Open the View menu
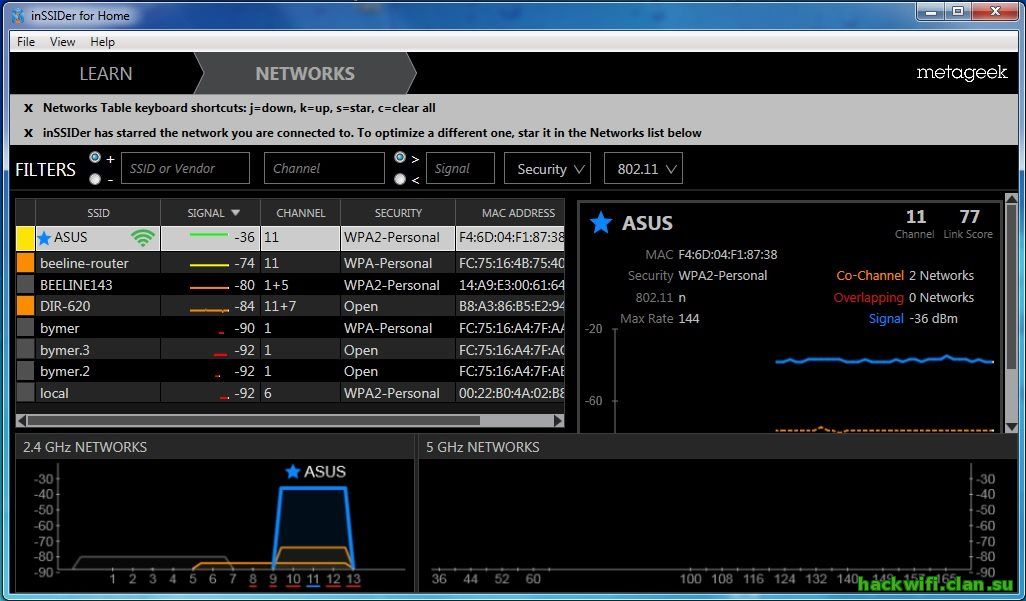Image resolution: width=1026 pixels, height=601 pixels. [62, 42]
